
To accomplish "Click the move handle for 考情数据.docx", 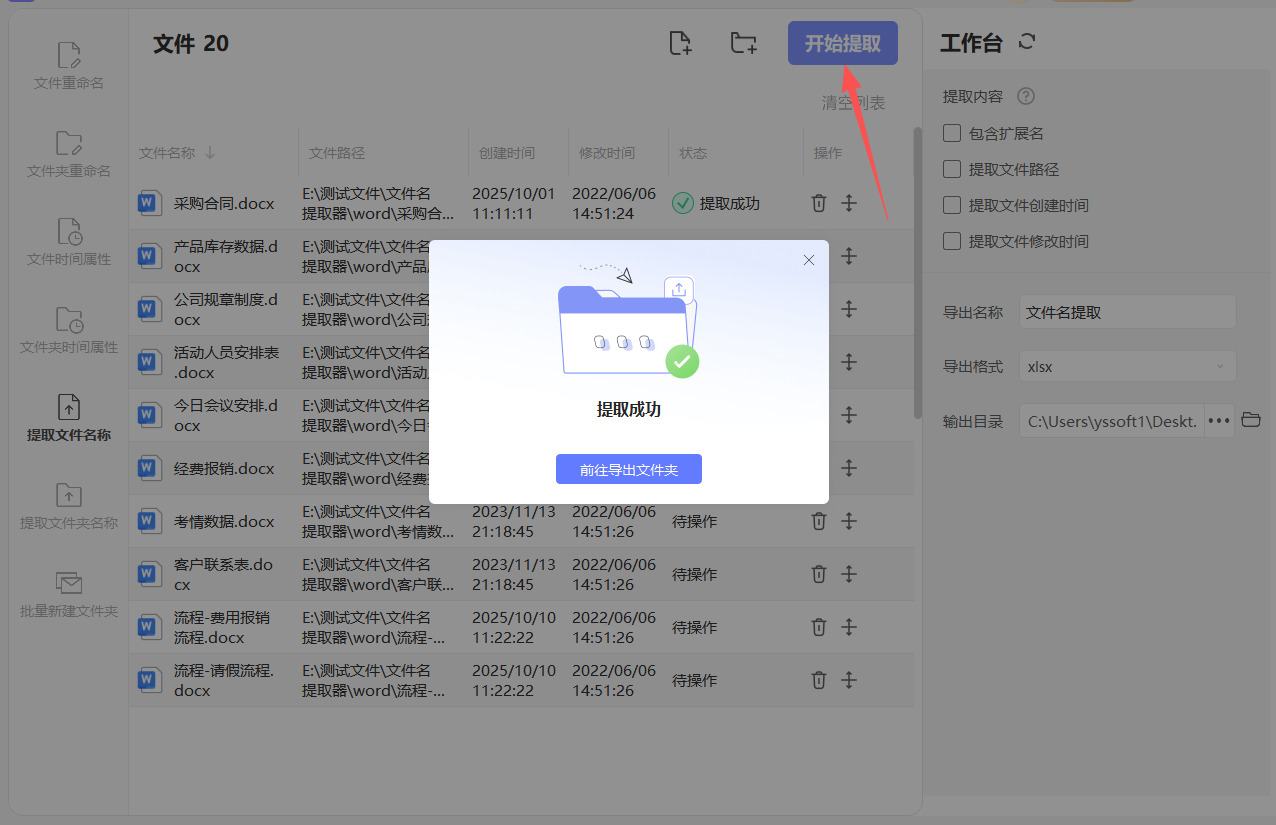I will (x=849, y=521).
